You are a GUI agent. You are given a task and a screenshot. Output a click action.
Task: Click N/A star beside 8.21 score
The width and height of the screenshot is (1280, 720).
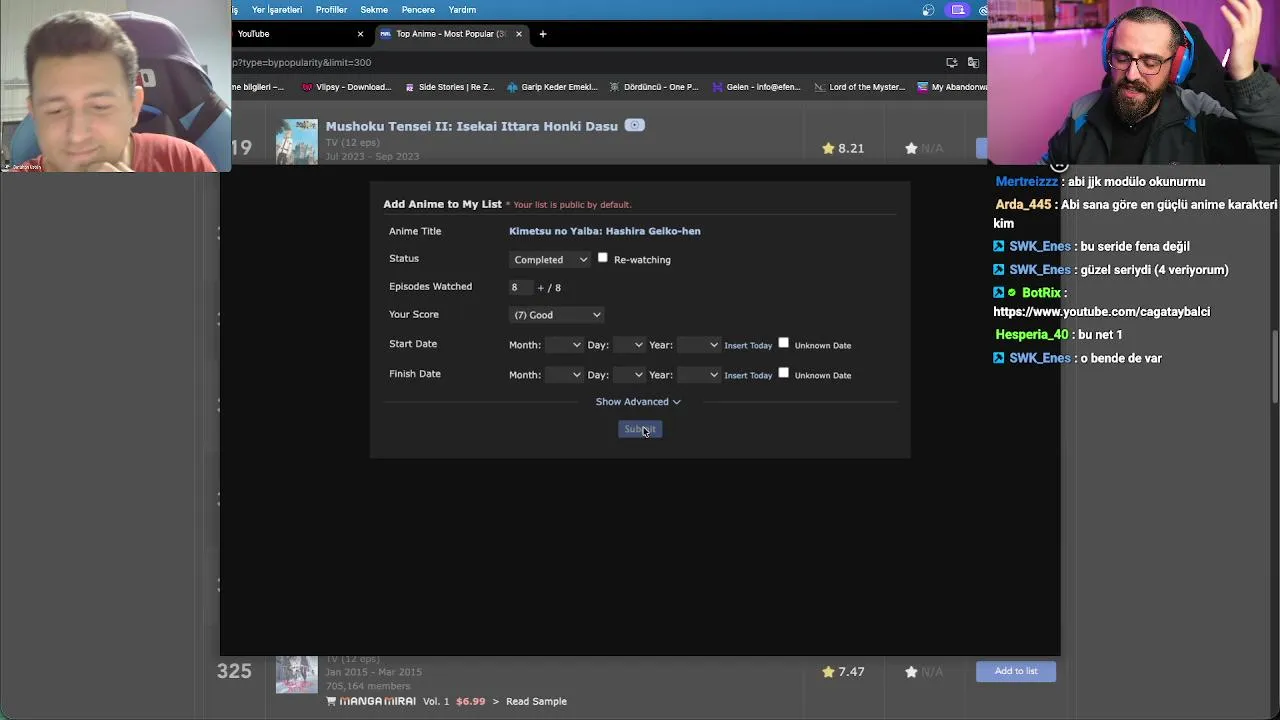pos(911,148)
